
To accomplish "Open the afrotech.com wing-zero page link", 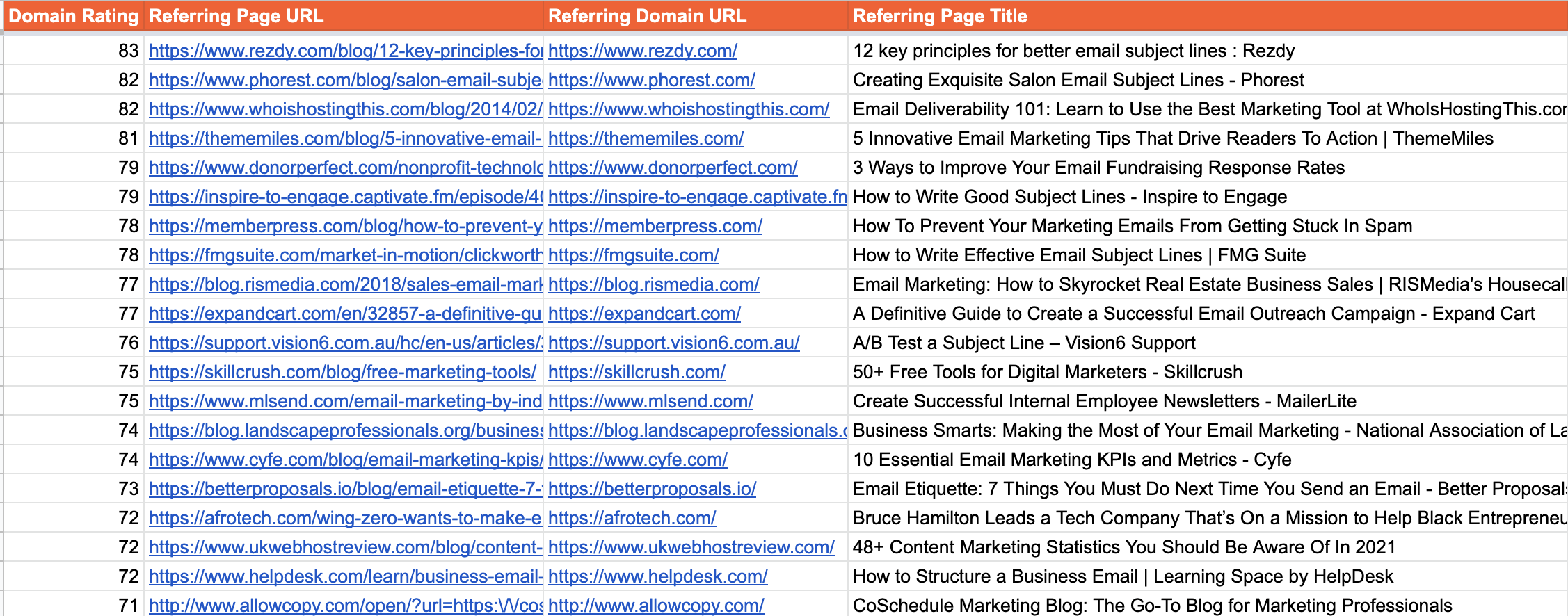I will [x=345, y=518].
